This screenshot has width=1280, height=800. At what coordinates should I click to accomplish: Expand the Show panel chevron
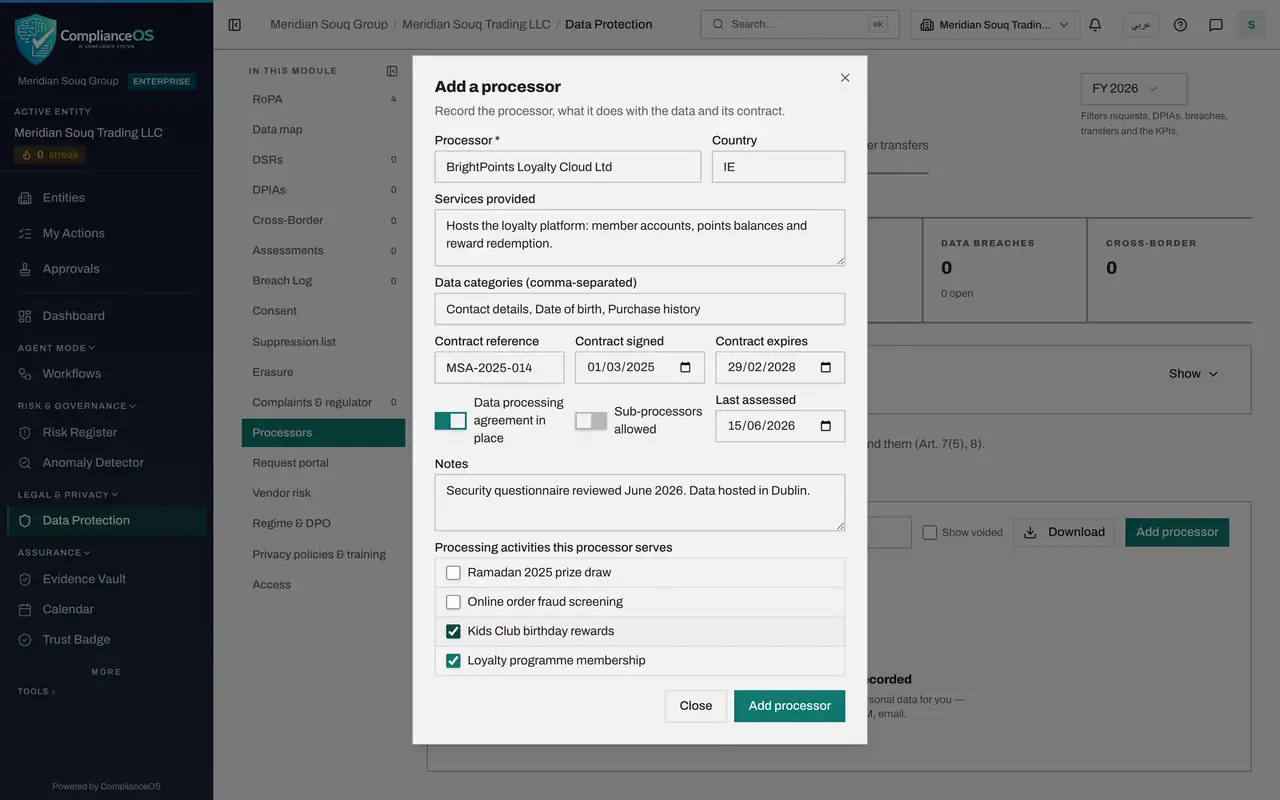[1213, 374]
